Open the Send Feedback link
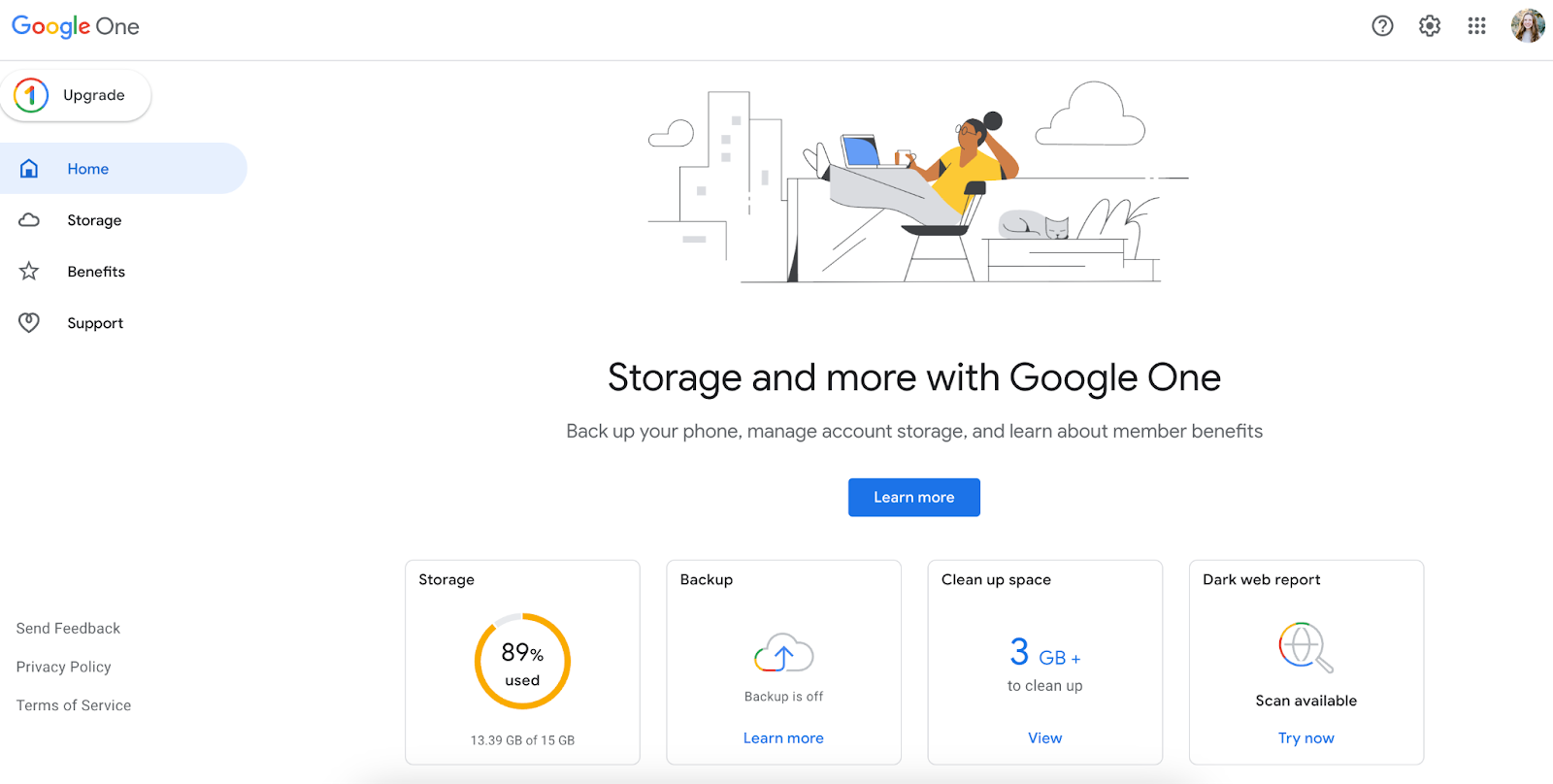 coord(68,629)
